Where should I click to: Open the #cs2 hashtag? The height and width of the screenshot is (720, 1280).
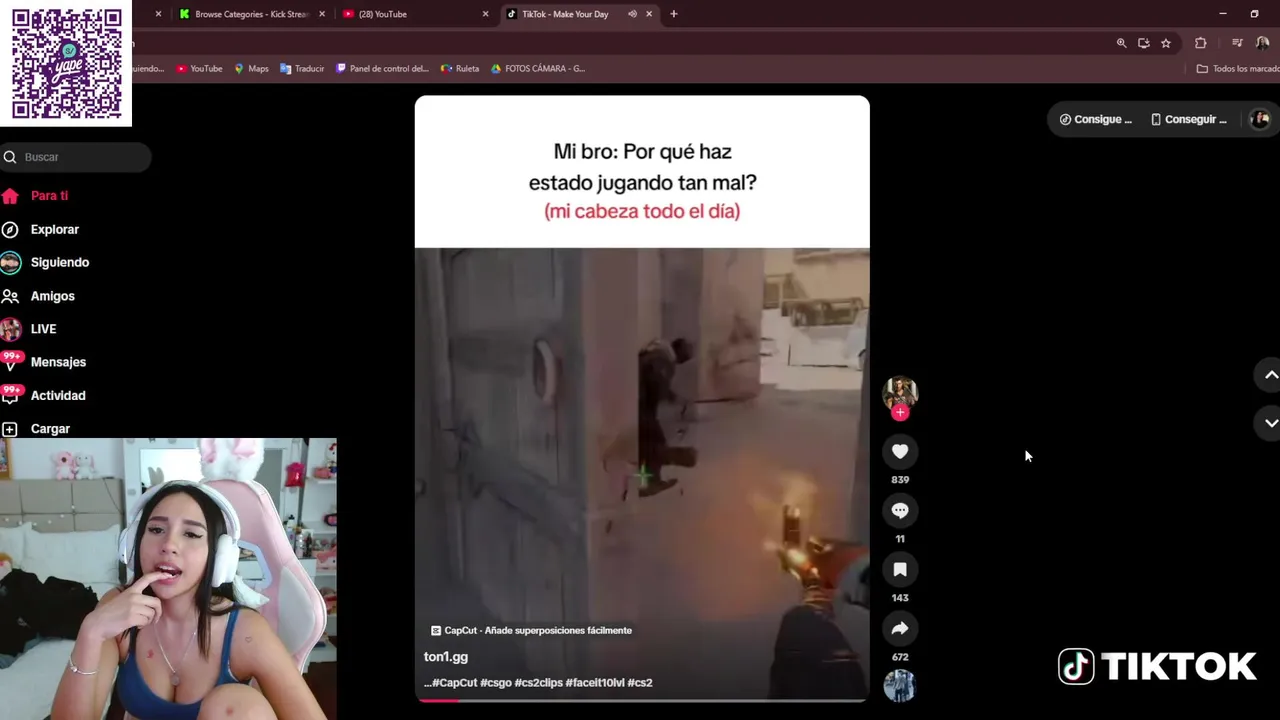tap(640, 683)
